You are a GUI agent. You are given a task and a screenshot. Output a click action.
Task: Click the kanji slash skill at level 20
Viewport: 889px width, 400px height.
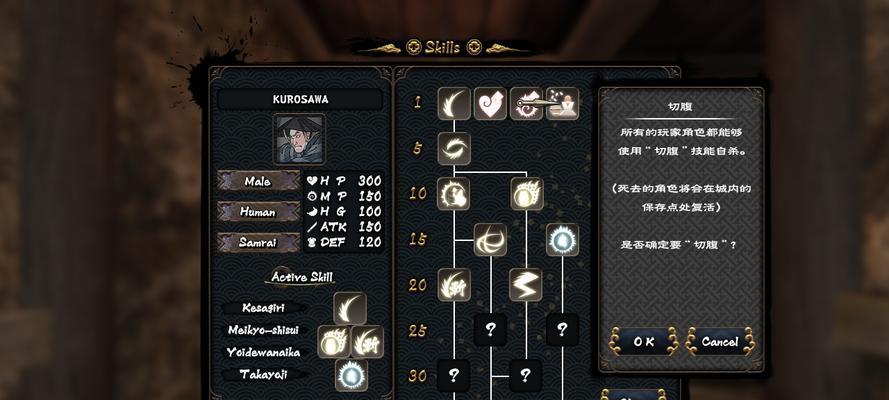(x=454, y=284)
